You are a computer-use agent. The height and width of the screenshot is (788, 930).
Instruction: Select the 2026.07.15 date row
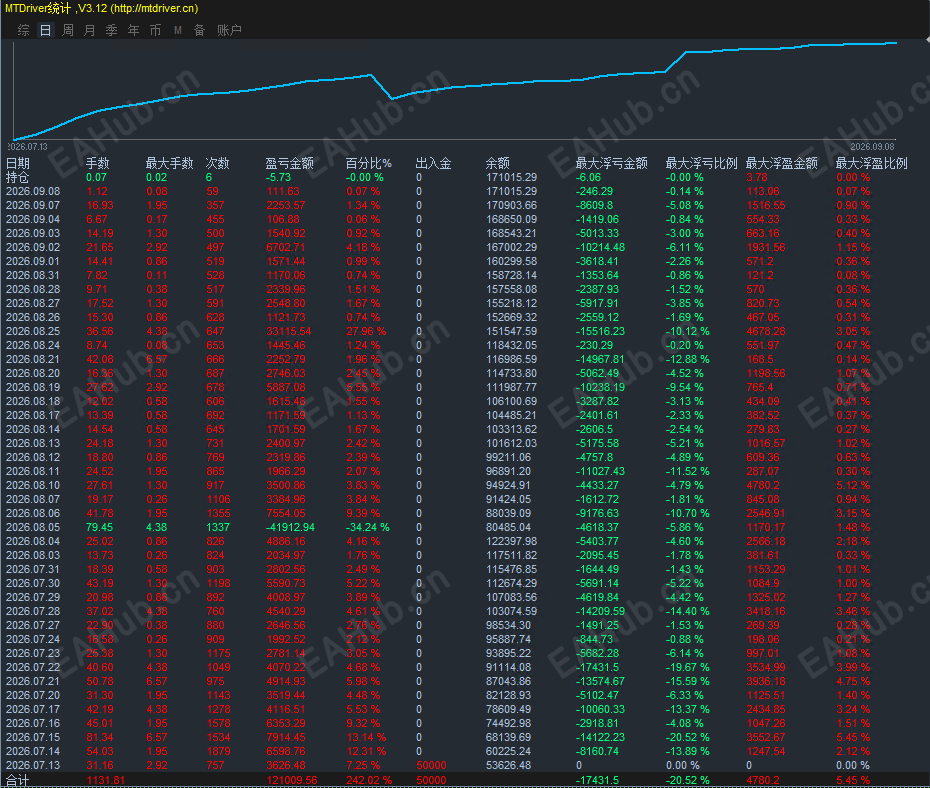[x=33, y=737]
